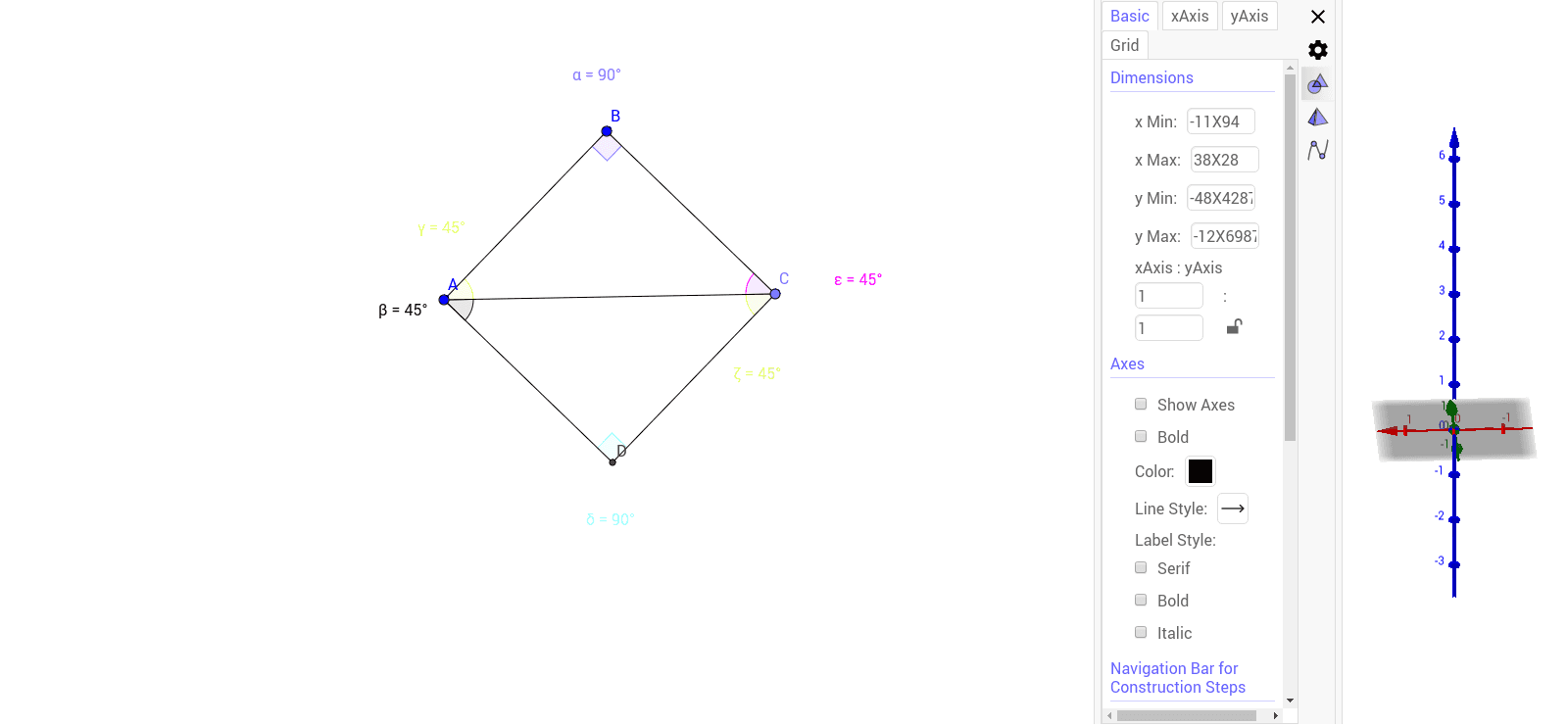Viewport: 1568px width, 726px height.
Task: Switch to the Basic tab
Action: [x=1130, y=16]
